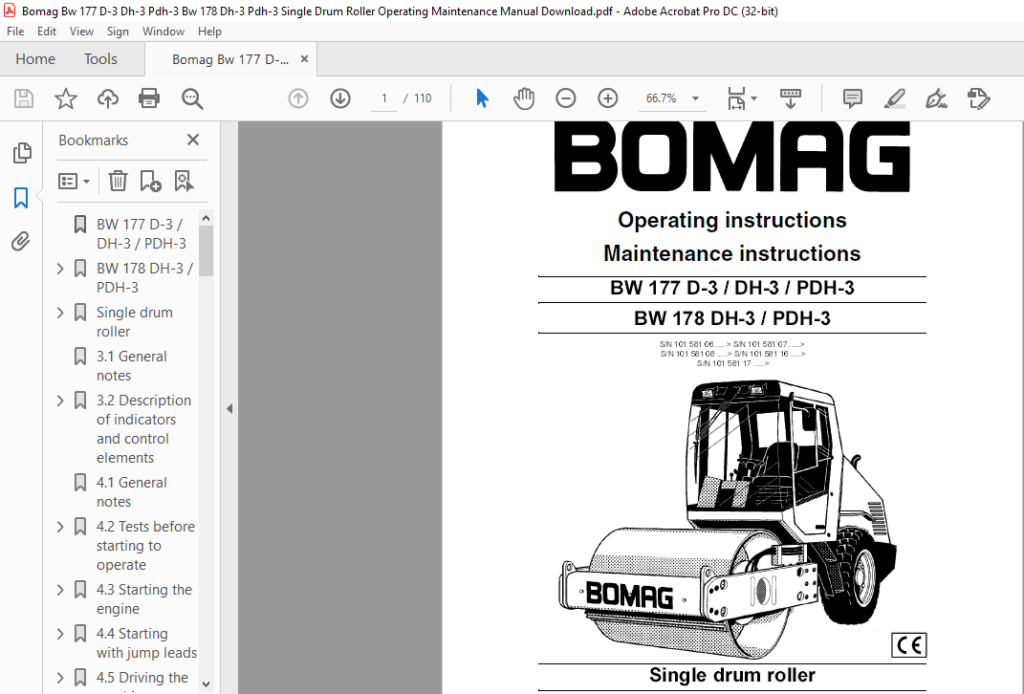Viewport: 1024px width, 694px height.
Task: Open the bookmarks options dropdown
Action: (73, 181)
